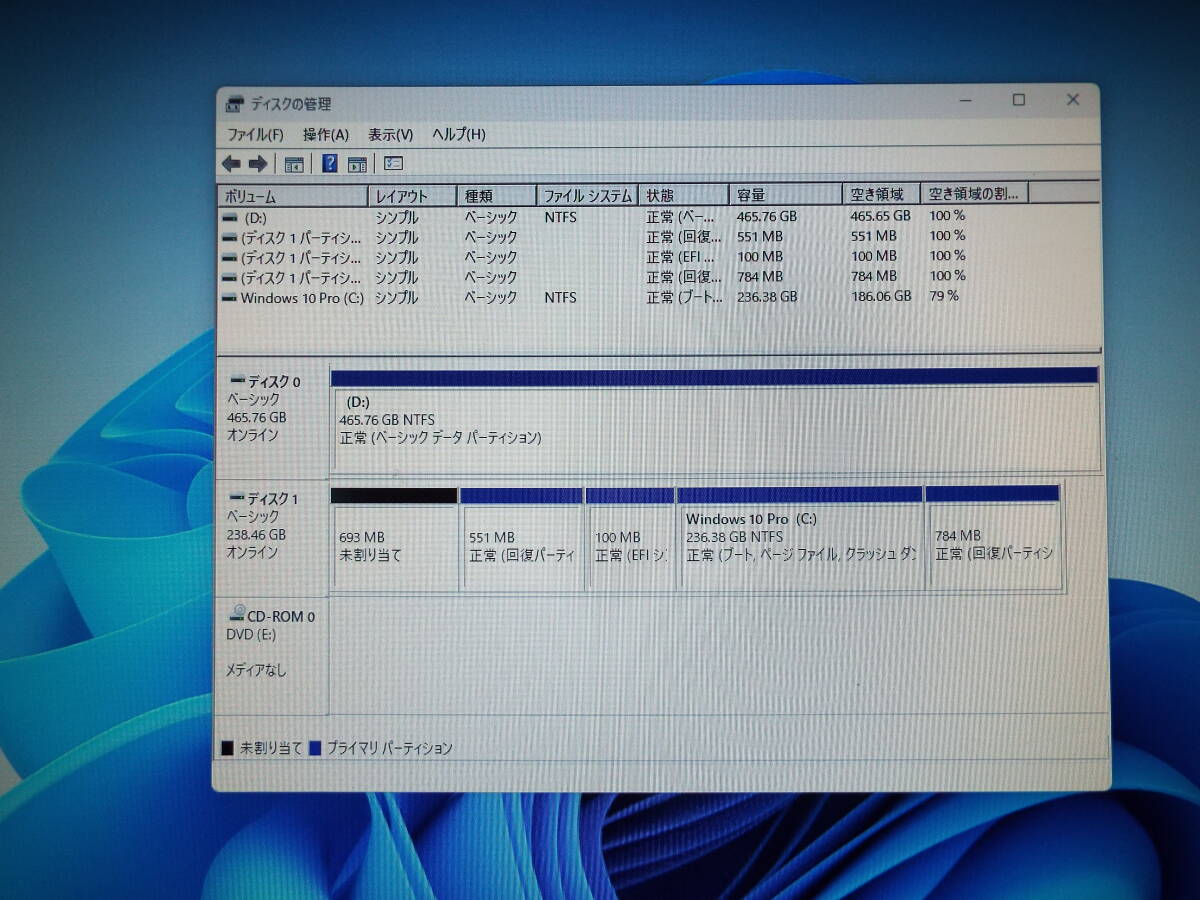Sort by the 種類 column header
The width and height of the screenshot is (1200, 900).
pyautogui.click(x=496, y=196)
